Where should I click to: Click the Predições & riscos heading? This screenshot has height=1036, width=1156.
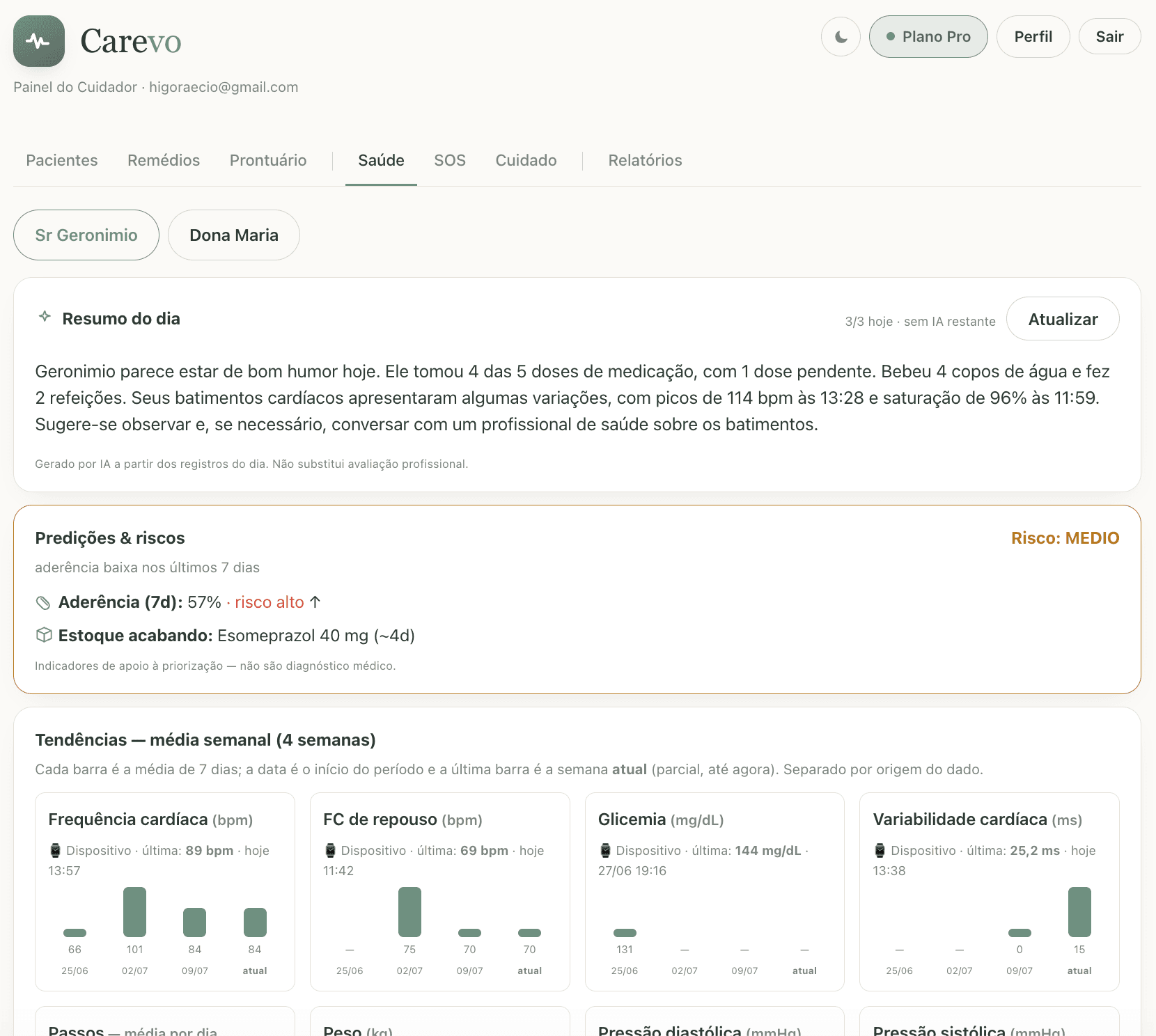pos(110,538)
